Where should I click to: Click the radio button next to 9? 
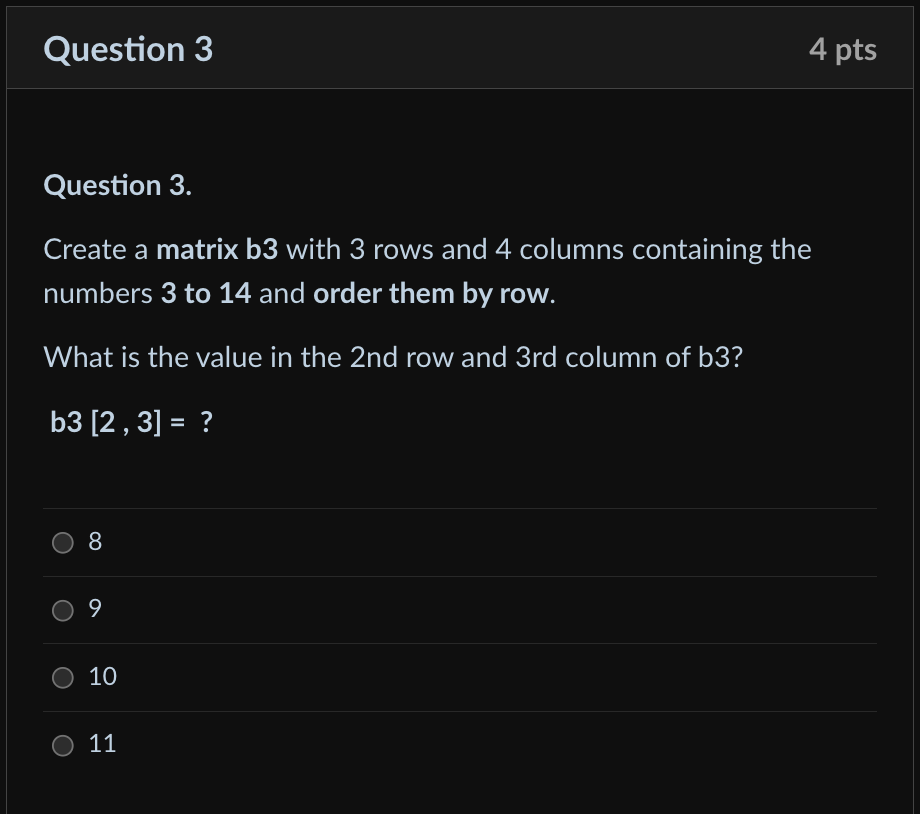(62, 610)
